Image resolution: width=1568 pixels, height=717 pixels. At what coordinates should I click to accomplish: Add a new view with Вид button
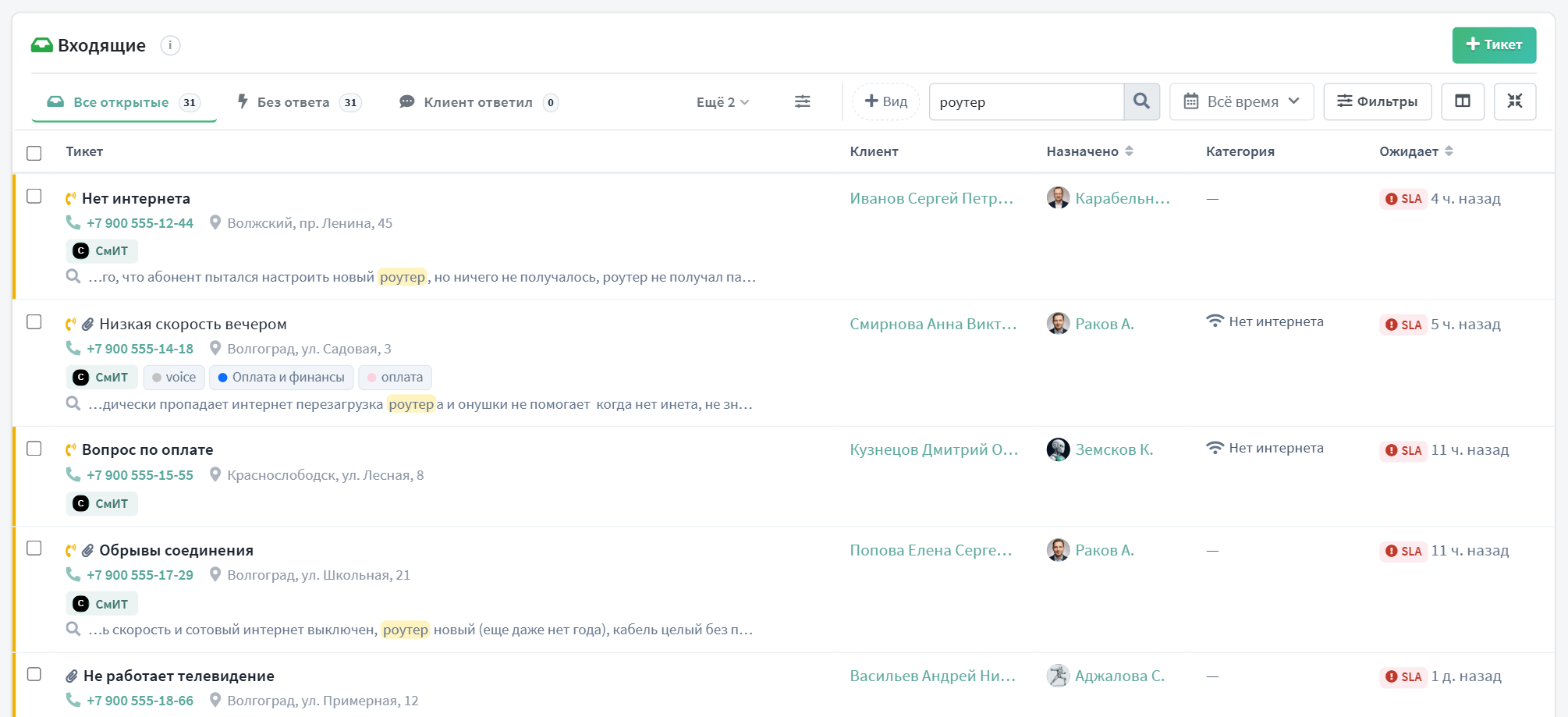[886, 101]
